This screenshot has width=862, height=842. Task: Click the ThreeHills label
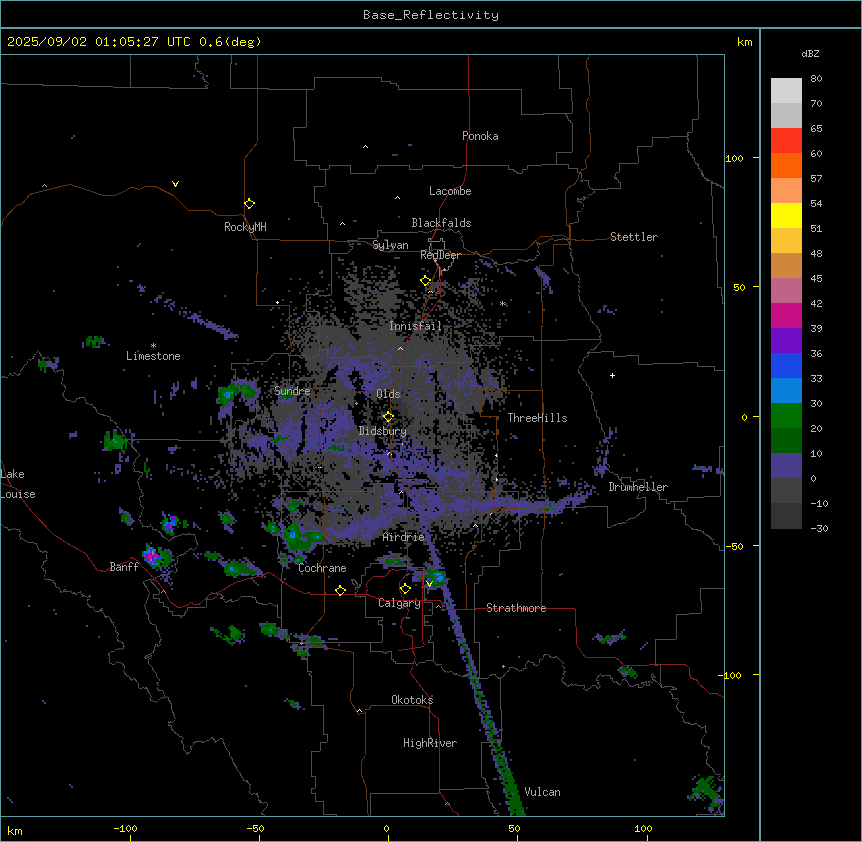coord(537,418)
